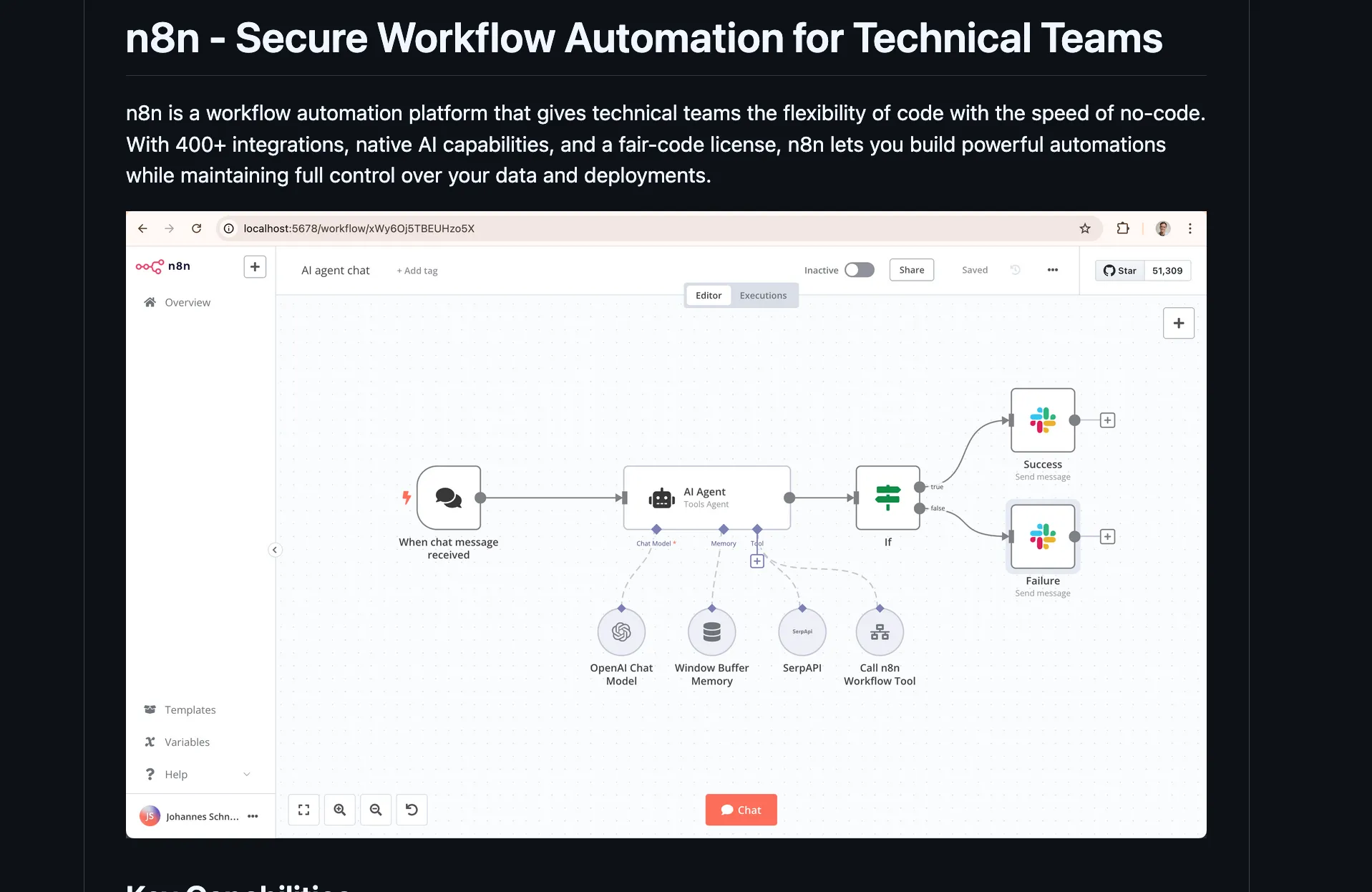Screen dimensions: 1372x892
Task: Open Overview in the sidebar
Action: pos(177,302)
